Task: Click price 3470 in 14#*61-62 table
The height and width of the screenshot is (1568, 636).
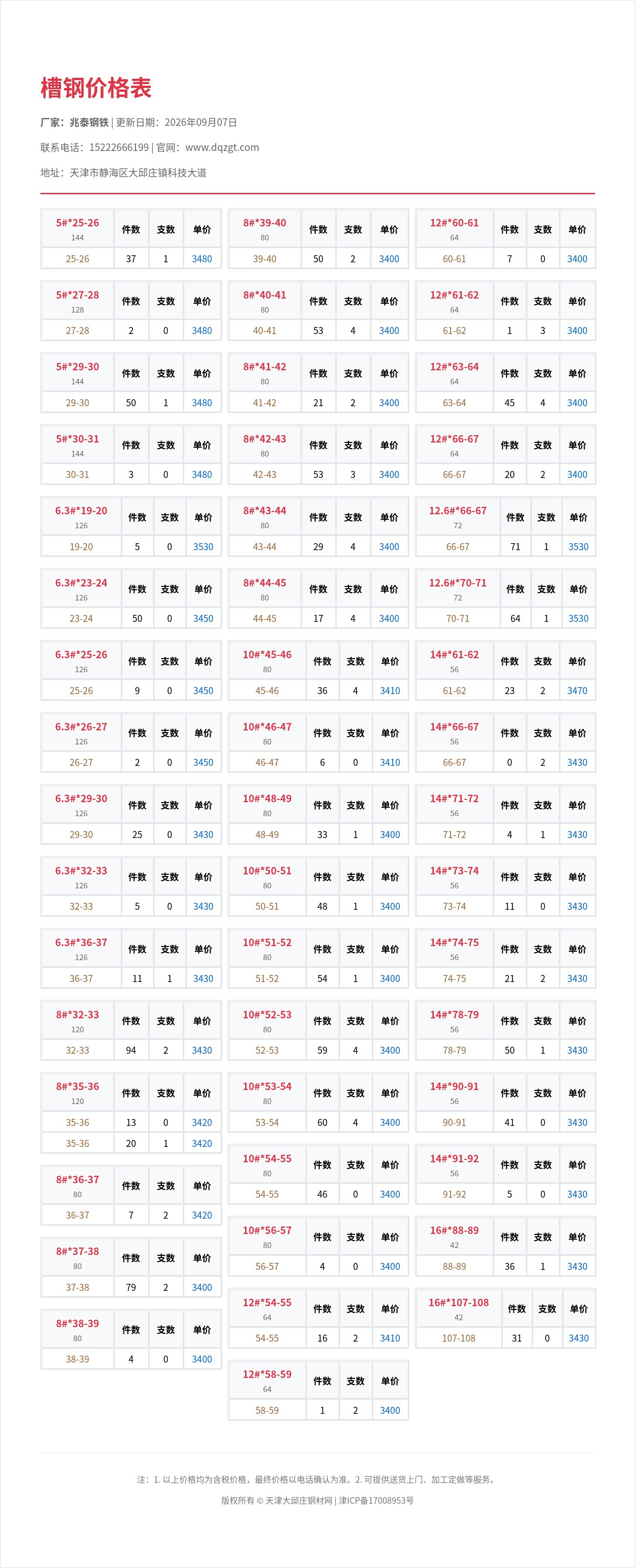Action: pyautogui.click(x=577, y=690)
